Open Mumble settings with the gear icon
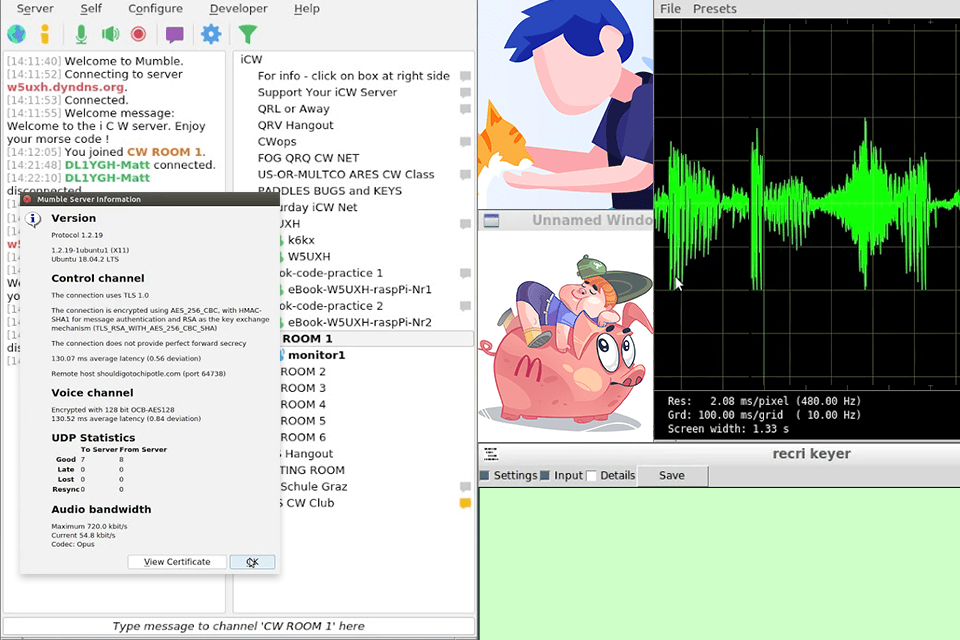Screen dimensions: 960x640 (x=210, y=33)
